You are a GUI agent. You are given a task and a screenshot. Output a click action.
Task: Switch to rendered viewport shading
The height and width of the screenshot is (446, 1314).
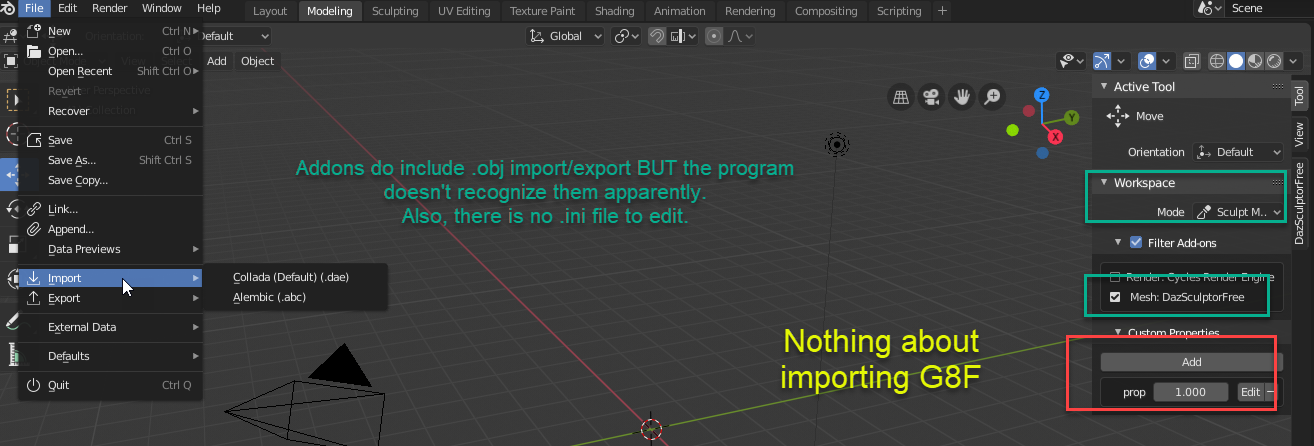pos(1274,61)
